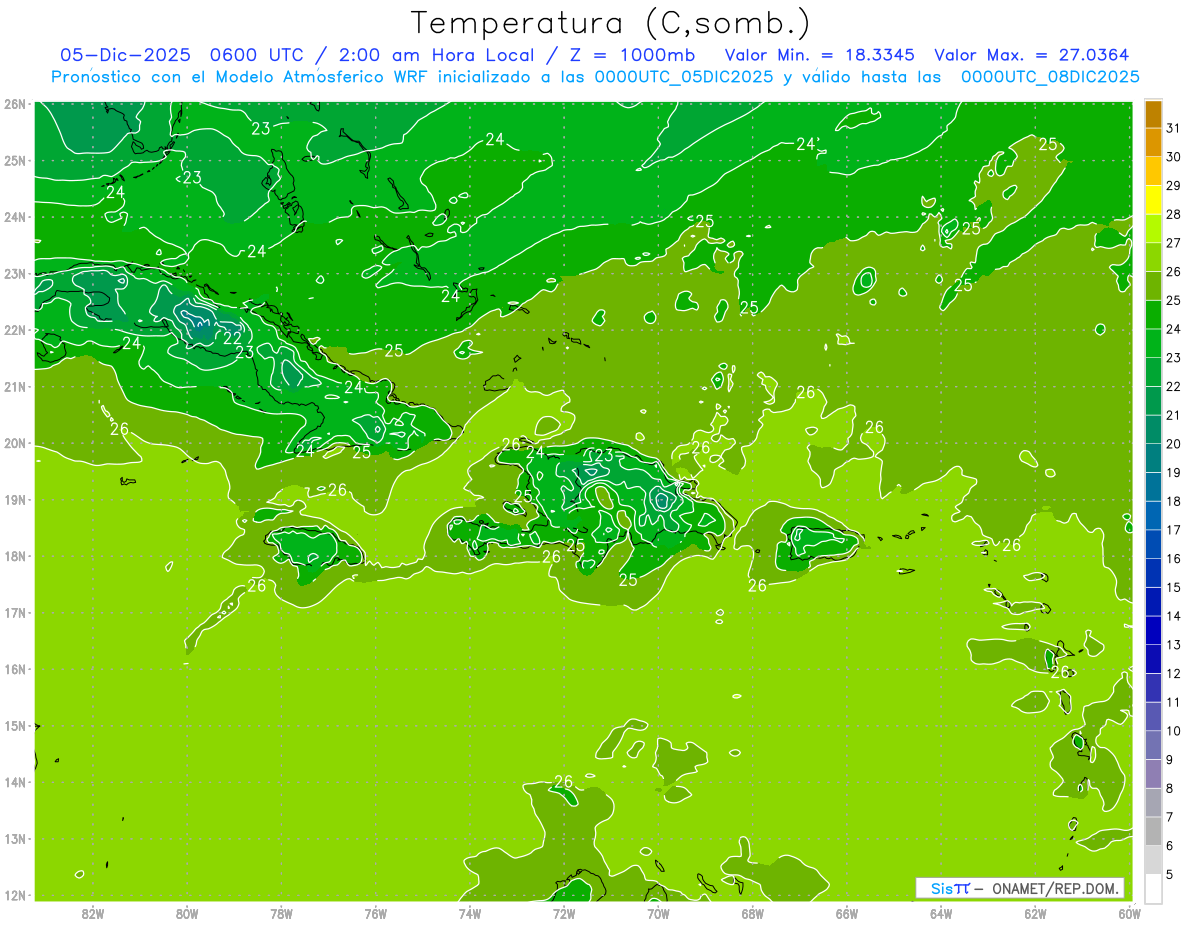Select legend swatch between 19 and 20

(x=1153, y=459)
